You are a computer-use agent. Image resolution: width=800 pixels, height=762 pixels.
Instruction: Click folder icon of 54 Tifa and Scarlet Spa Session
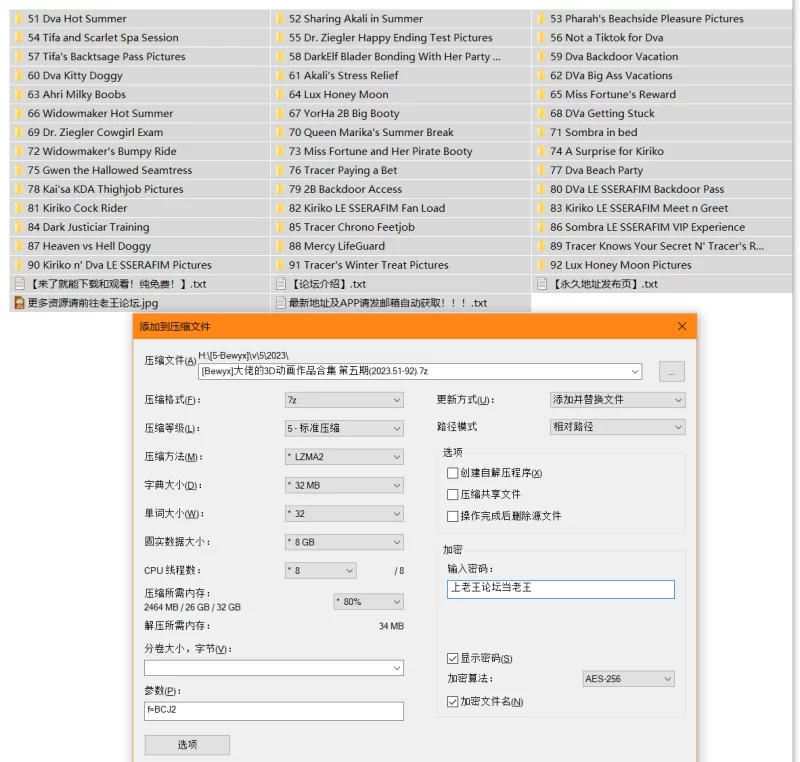[x=19, y=38]
